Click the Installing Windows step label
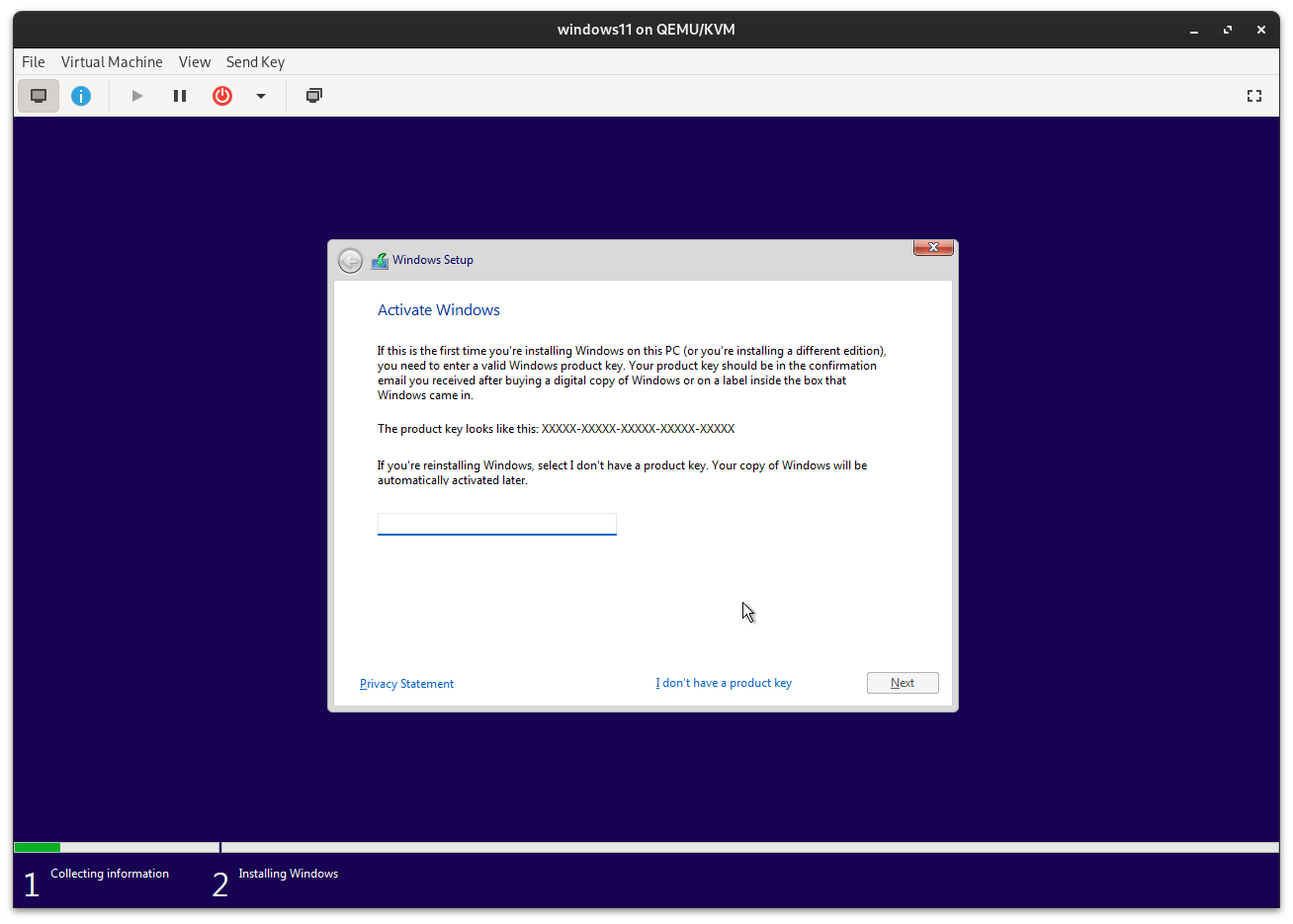1293x924 pixels. point(289,874)
